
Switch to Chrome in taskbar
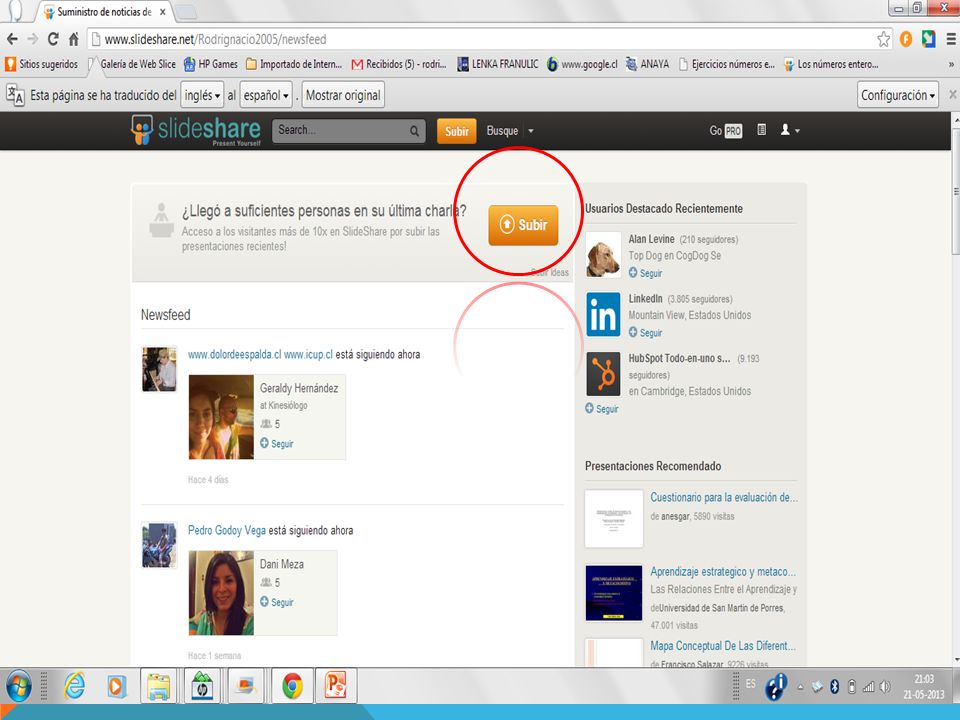[x=292, y=686]
